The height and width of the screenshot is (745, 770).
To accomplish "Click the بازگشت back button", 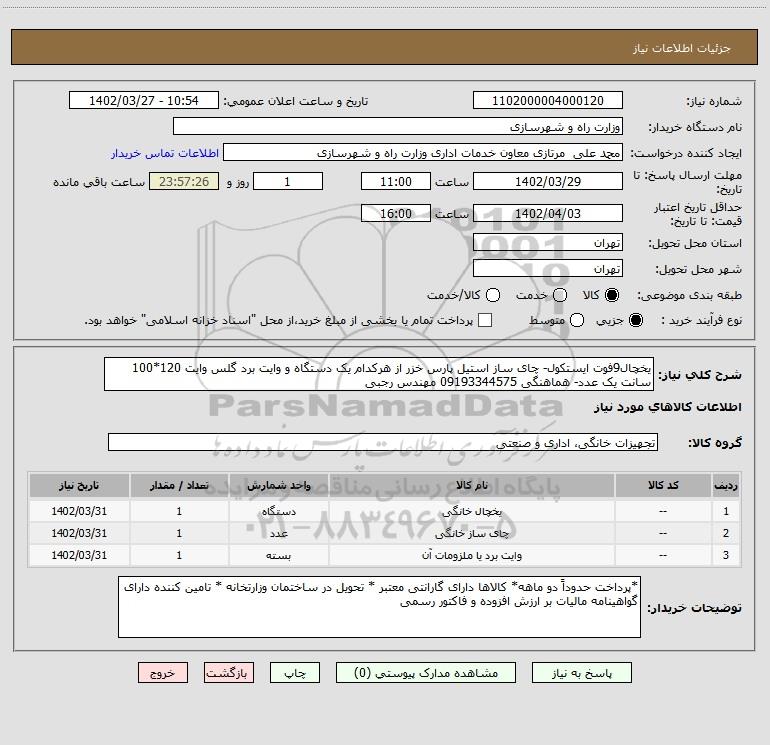I will 229,673.
